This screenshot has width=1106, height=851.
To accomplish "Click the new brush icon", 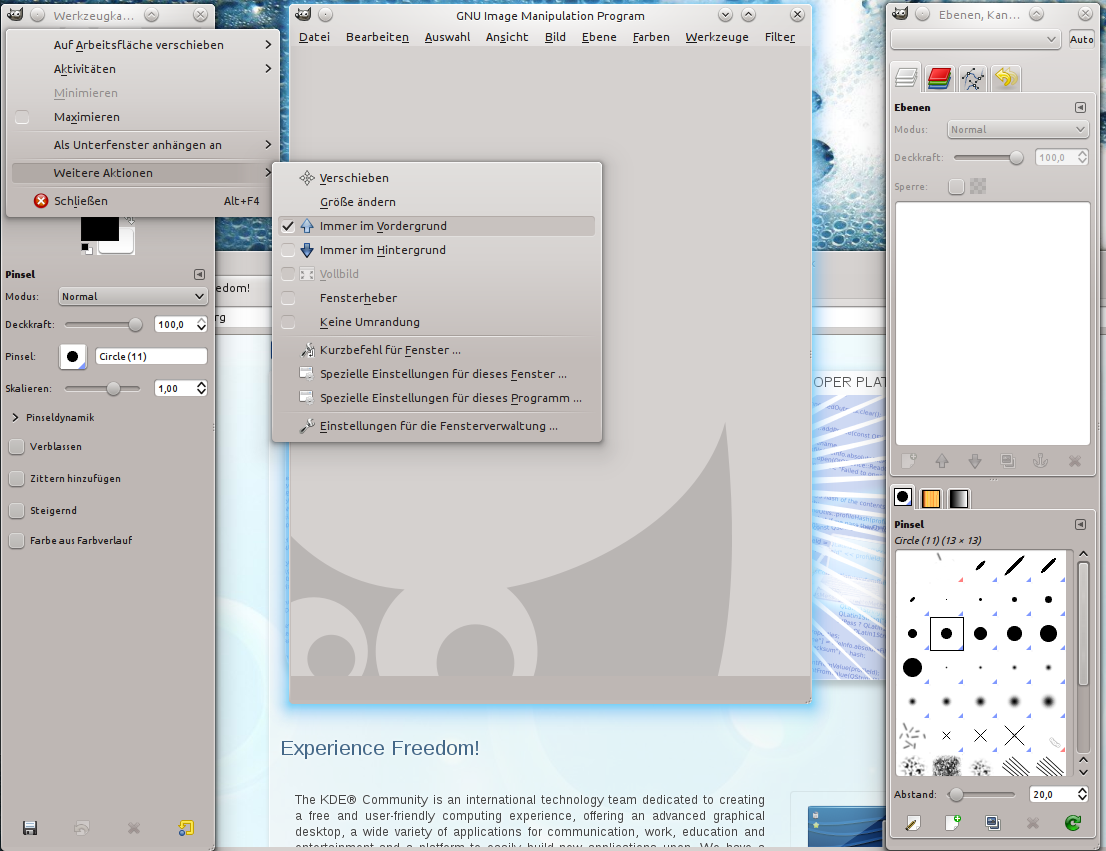I will 953,823.
